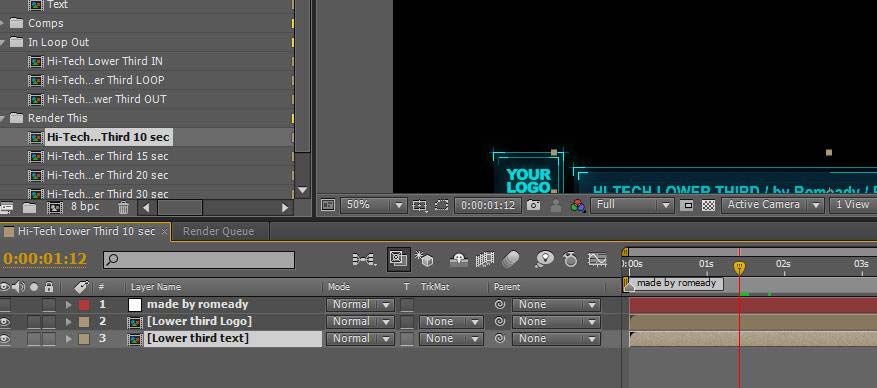
Task: Click the Brainstorm lightbulb icon
Action: click(x=544, y=259)
